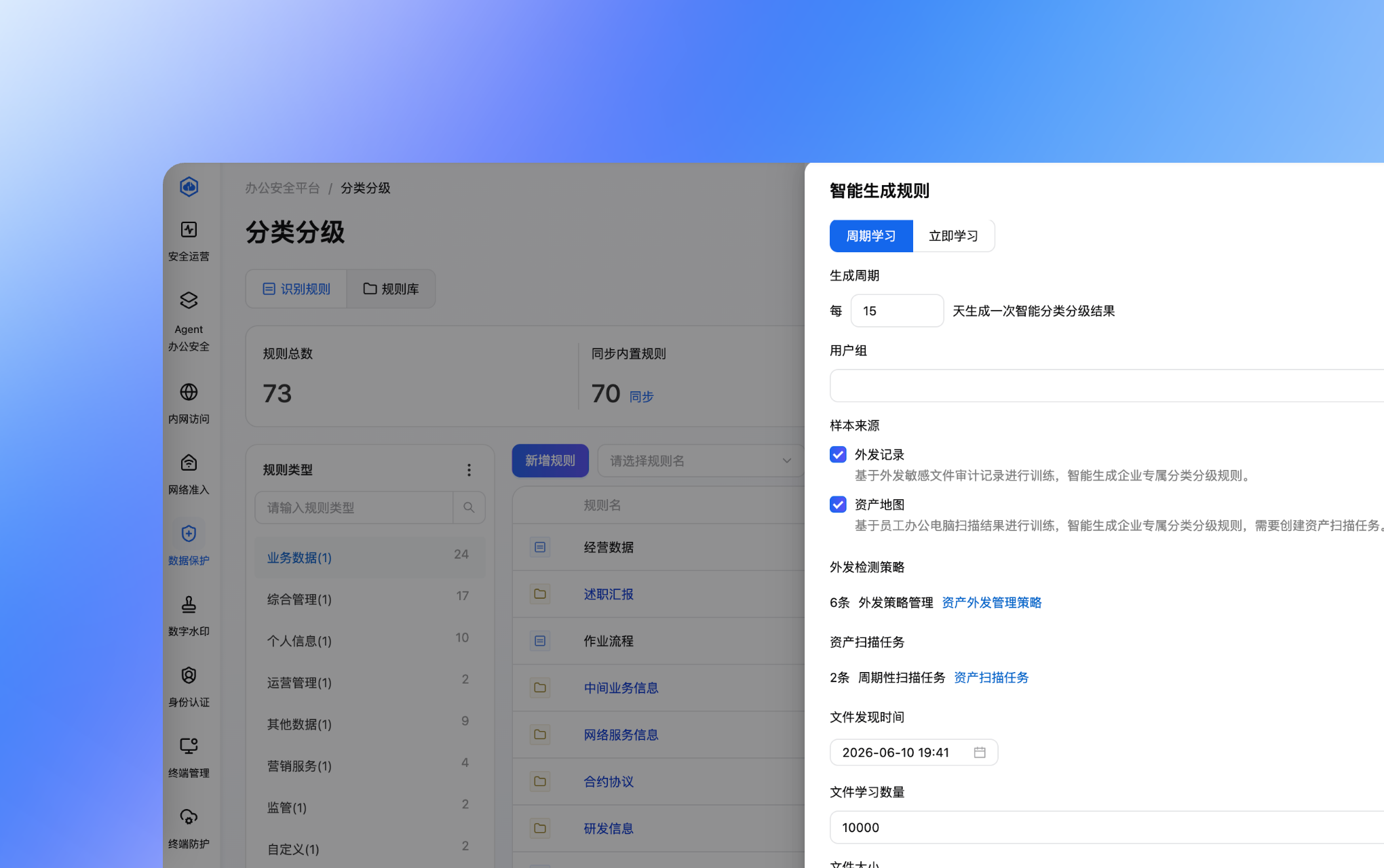Click document icon of 作业流程 row
This screenshot has height=868, width=1384.
[x=540, y=641]
